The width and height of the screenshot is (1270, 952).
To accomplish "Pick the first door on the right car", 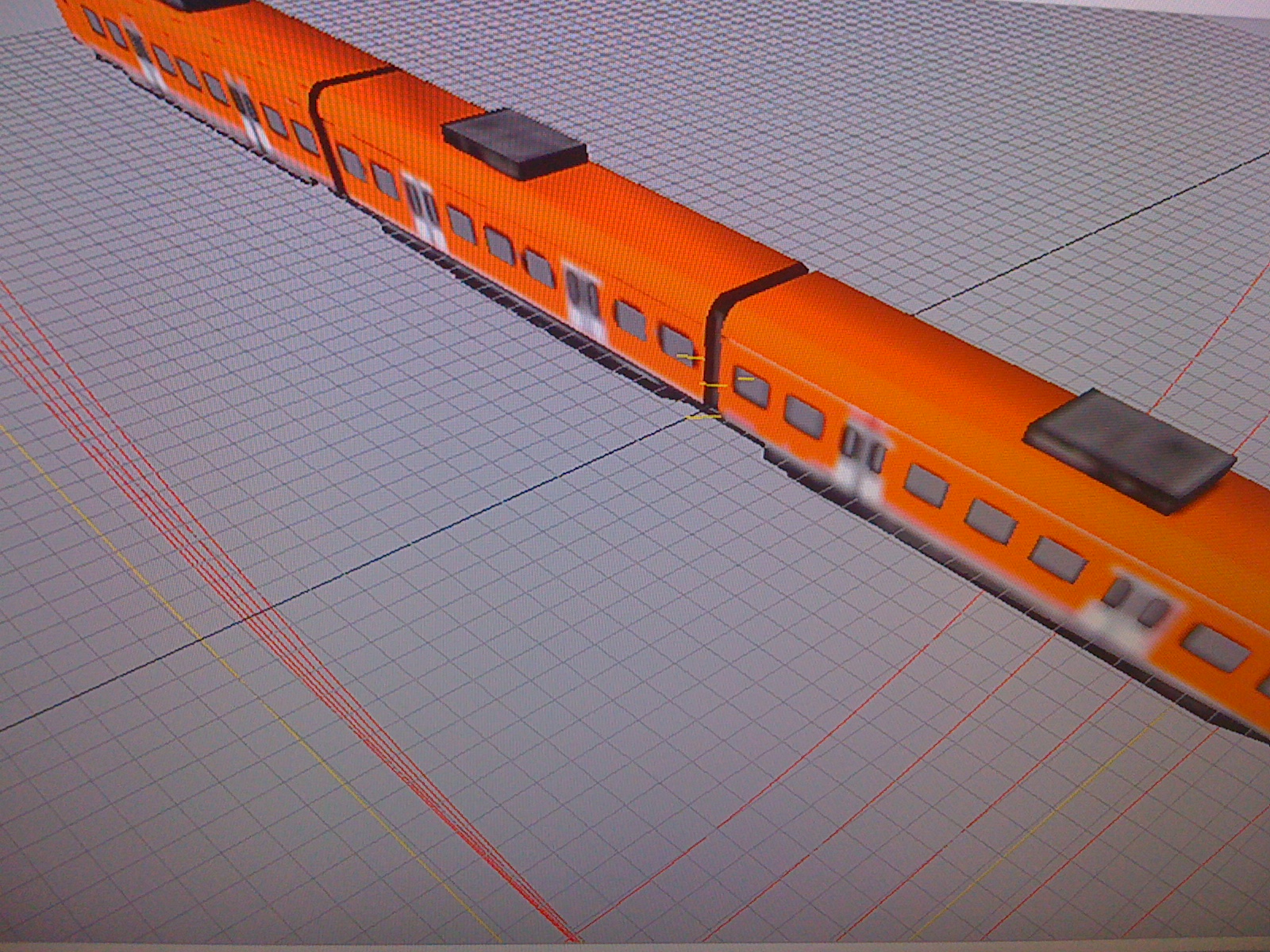I will click(x=863, y=460).
